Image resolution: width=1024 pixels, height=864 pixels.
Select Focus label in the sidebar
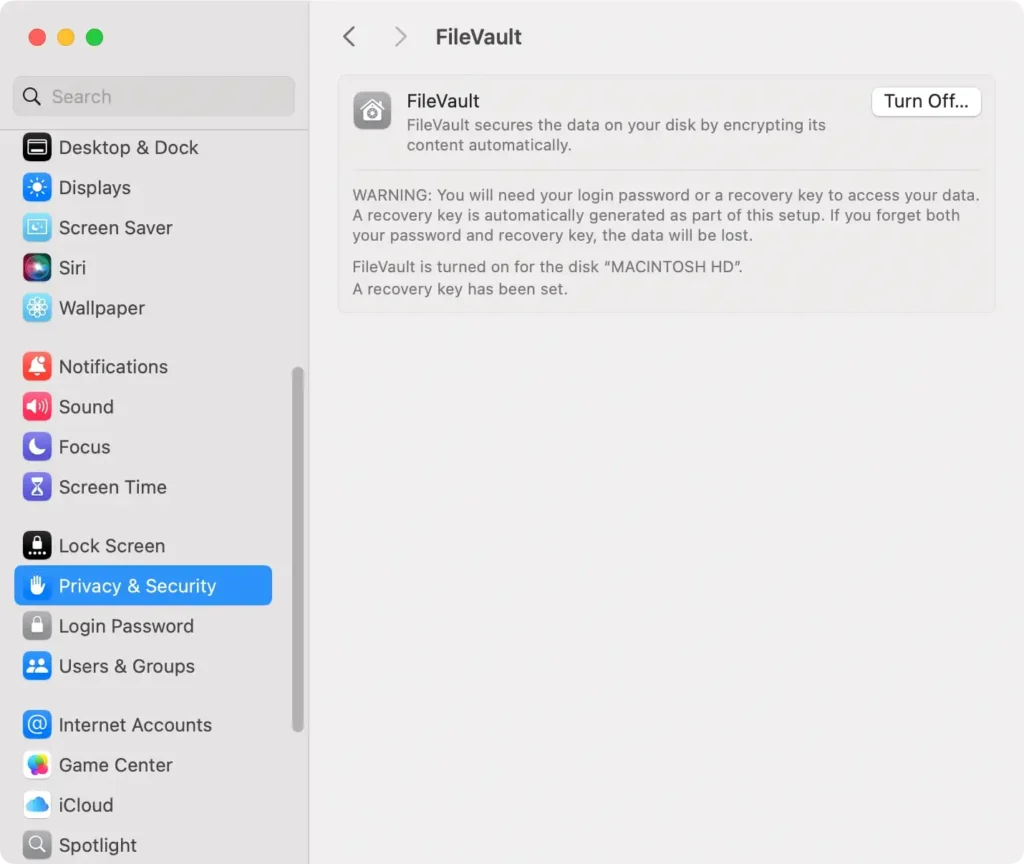click(x=85, y=447)
